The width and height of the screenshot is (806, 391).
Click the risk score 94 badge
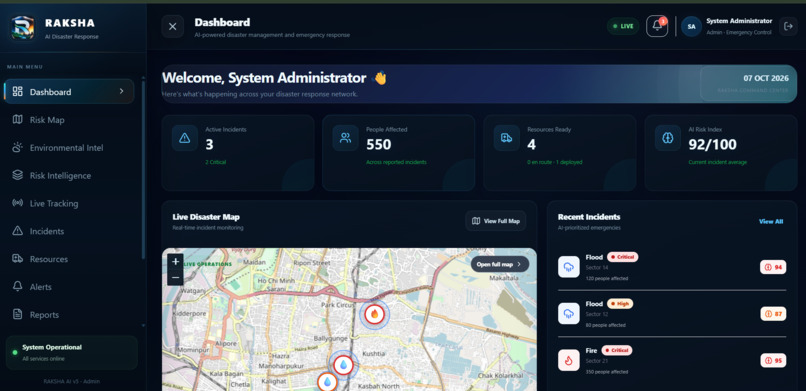click(x=773, y=267)
